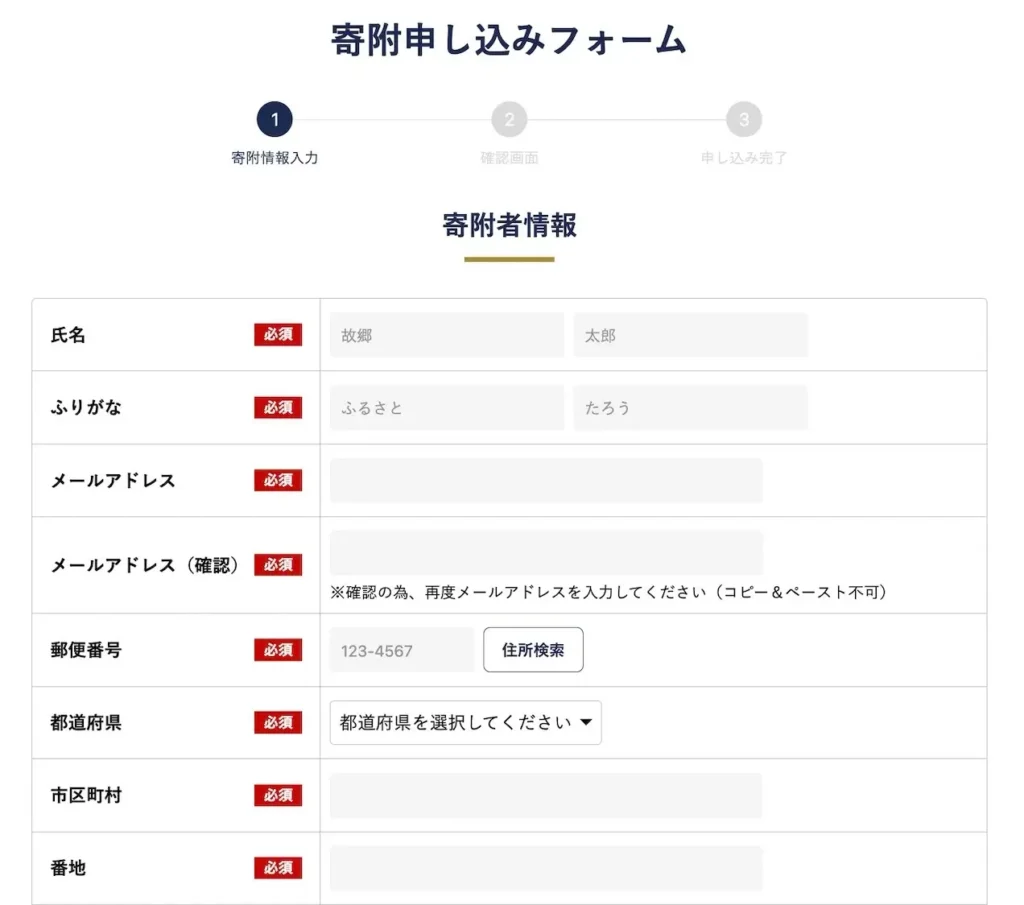Click the 寄附者情報 section heading
1024x905 pixels.
pos(509,226)
